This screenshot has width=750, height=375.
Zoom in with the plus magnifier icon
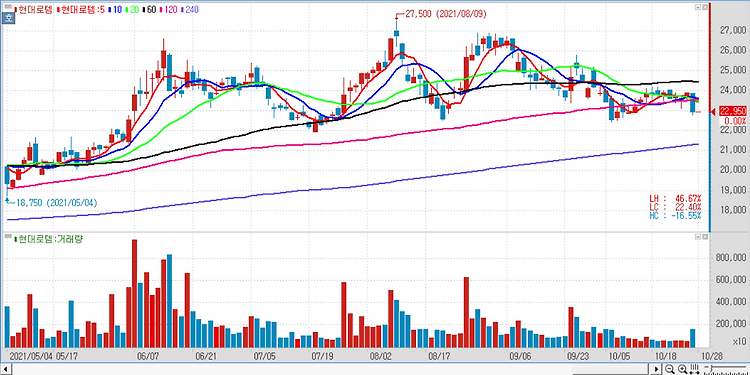(x=683, y=369)
